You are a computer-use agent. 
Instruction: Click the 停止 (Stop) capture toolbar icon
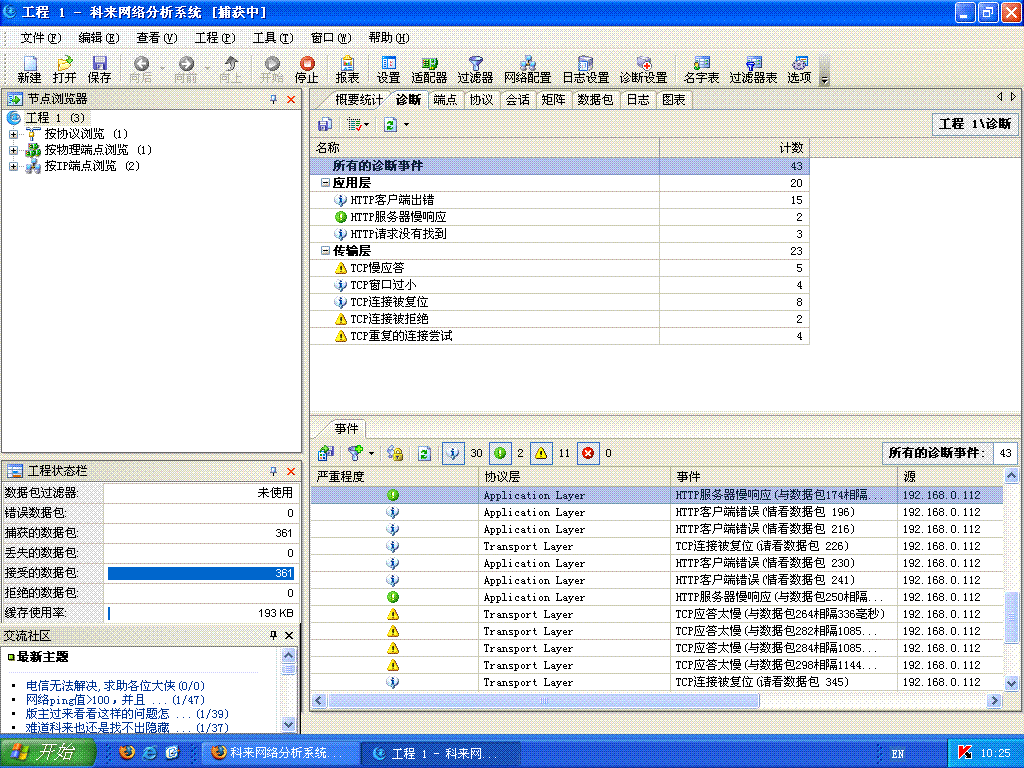pyautogui.click(x=306, y=69)
